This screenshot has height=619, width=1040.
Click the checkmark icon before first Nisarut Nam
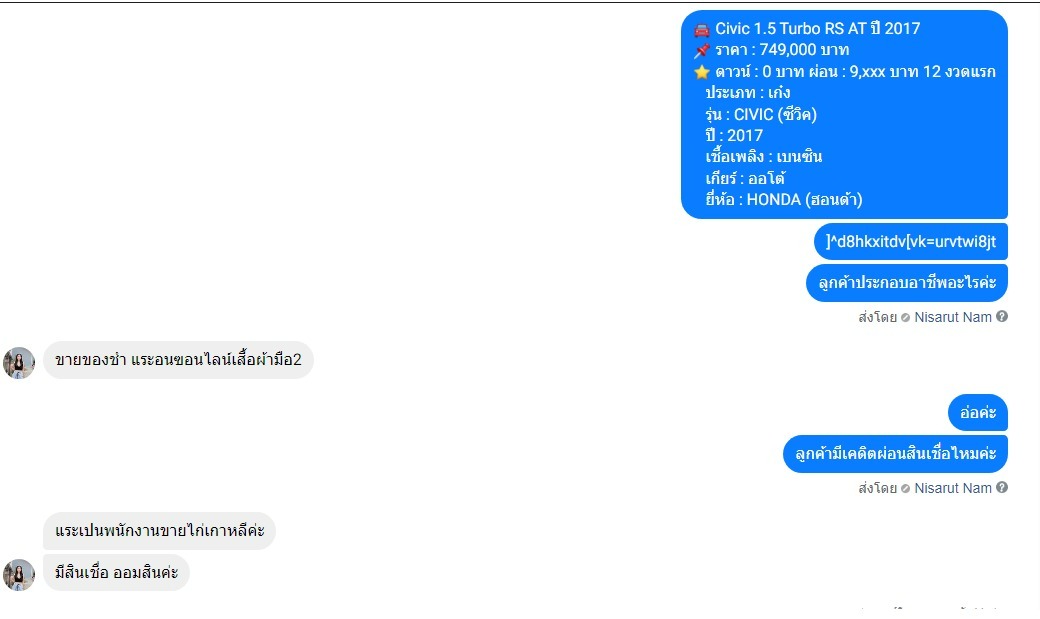[905, 318]
